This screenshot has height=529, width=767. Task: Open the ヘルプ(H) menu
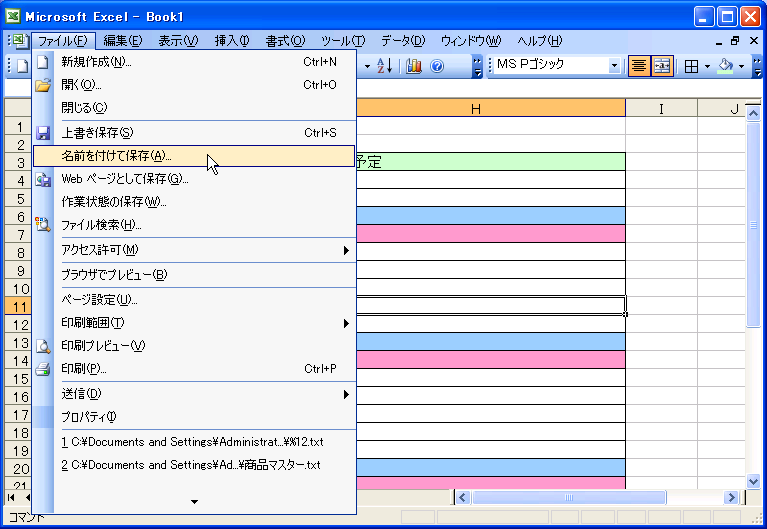point(540,41)
